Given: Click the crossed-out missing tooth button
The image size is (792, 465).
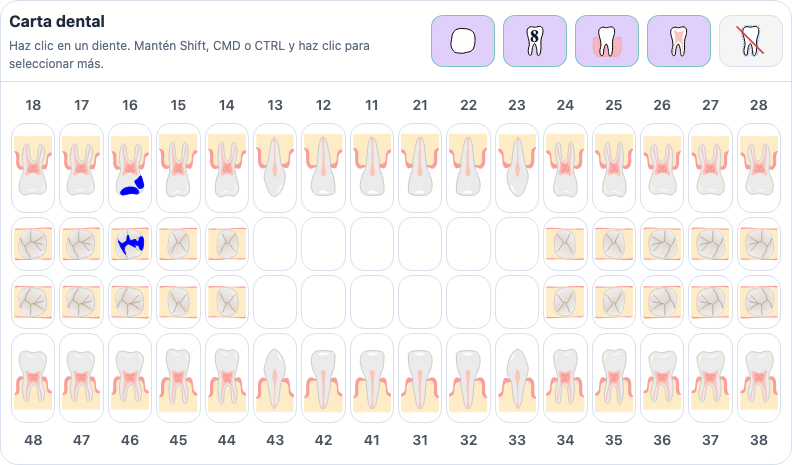Looking at the screenshot, I should click(751, 41).
